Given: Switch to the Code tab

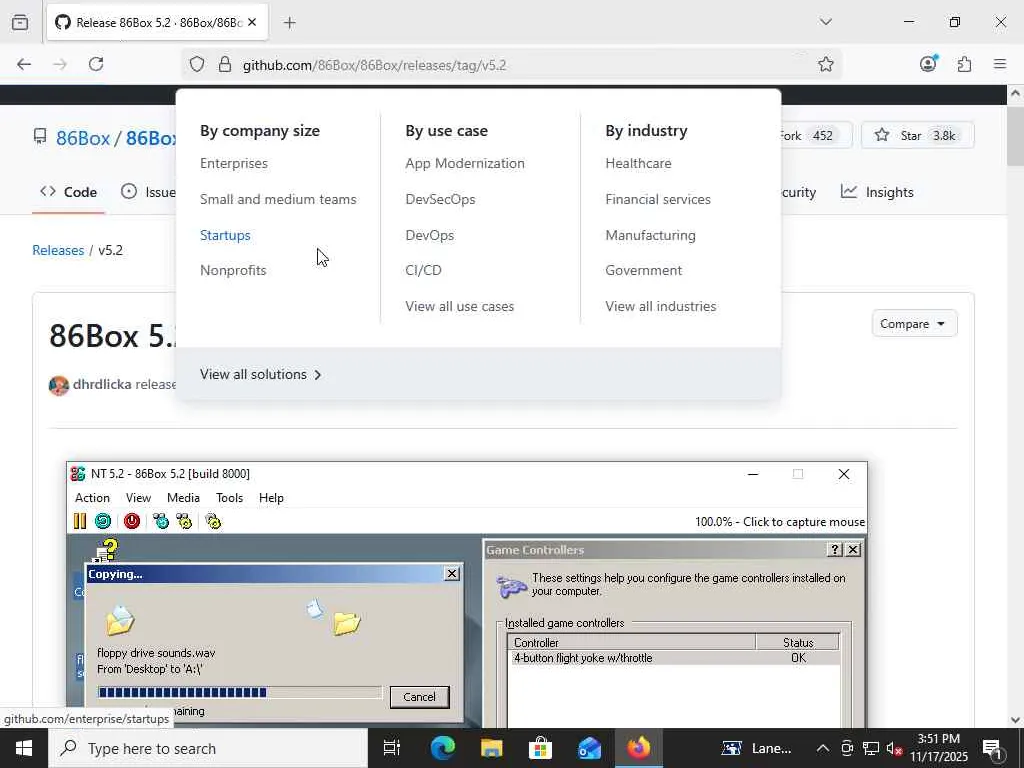Looking at the screenshot, I should click(x=69, y=192).
